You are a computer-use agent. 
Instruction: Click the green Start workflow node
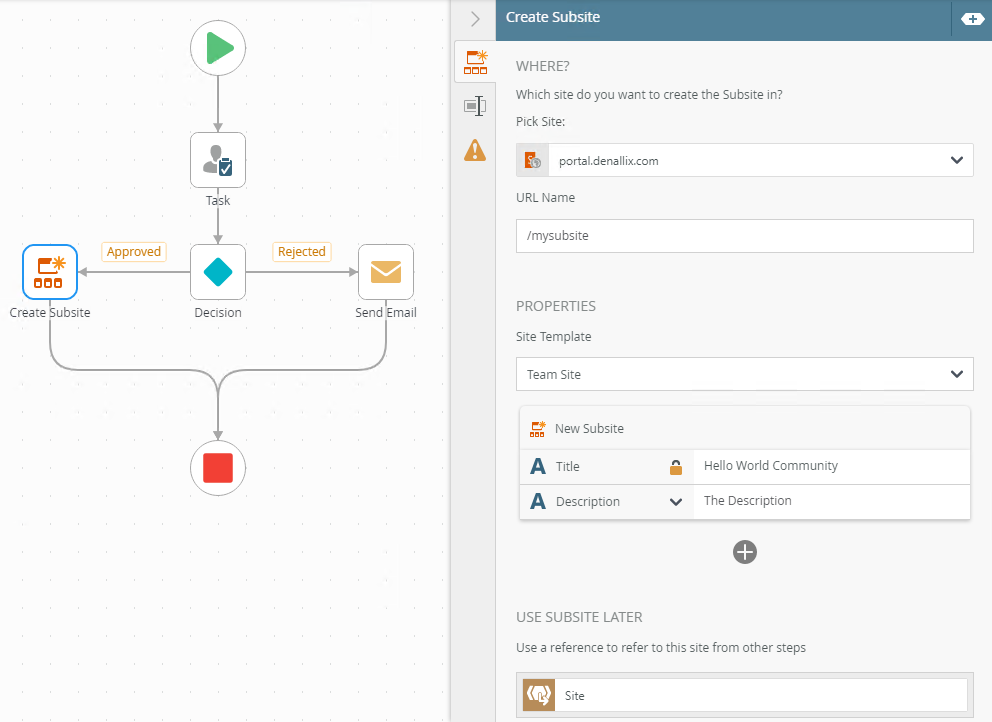coord(218,48)
